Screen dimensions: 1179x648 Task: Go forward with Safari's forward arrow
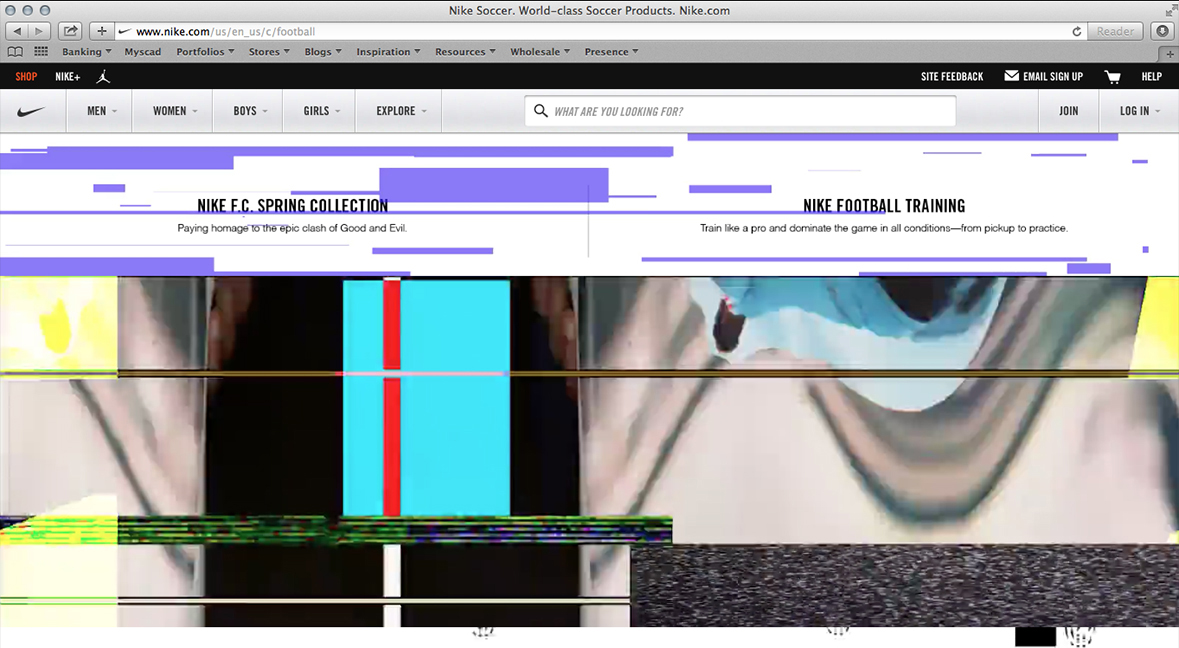(39, 31)
